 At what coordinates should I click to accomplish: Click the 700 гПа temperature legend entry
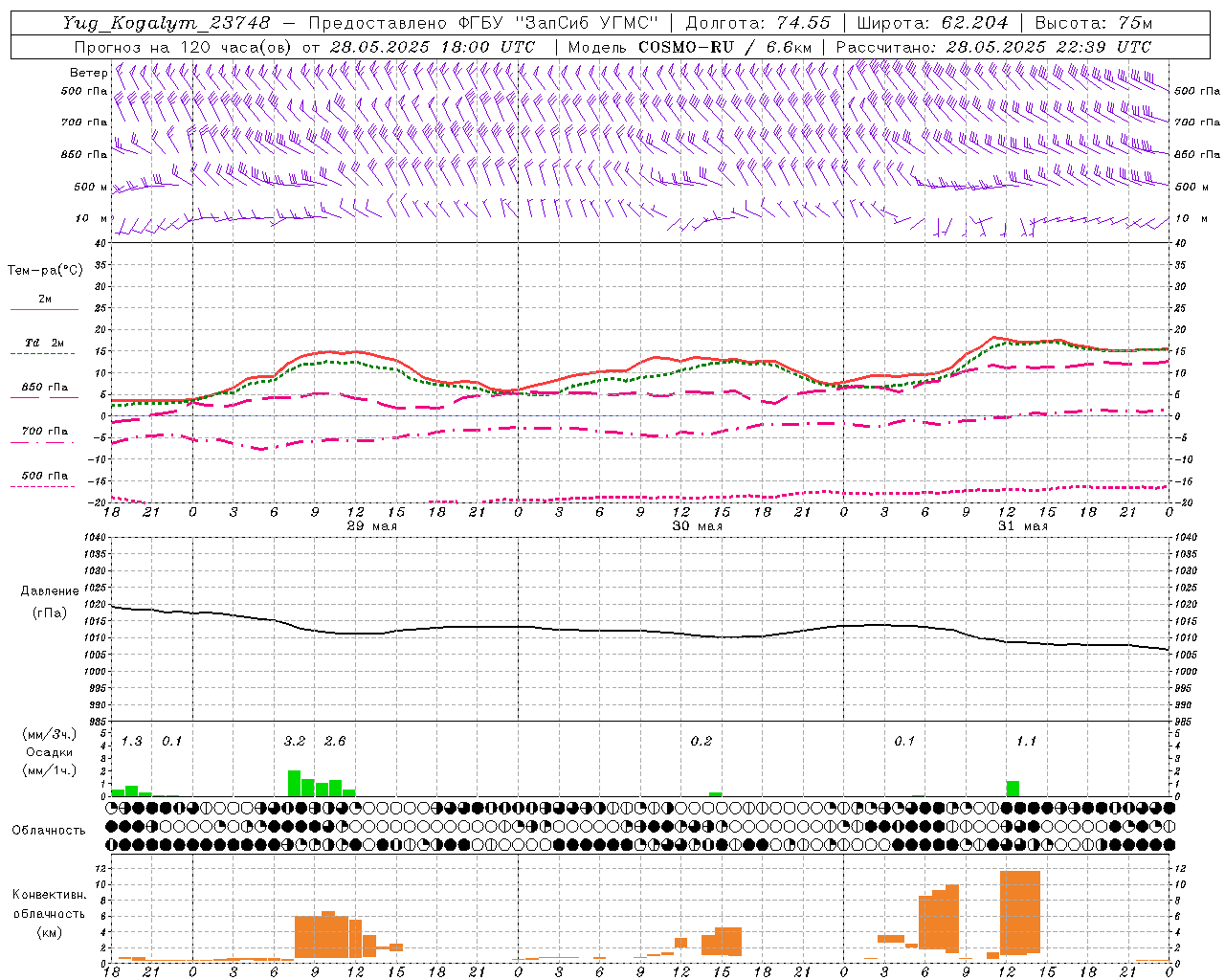click(45, 432)
